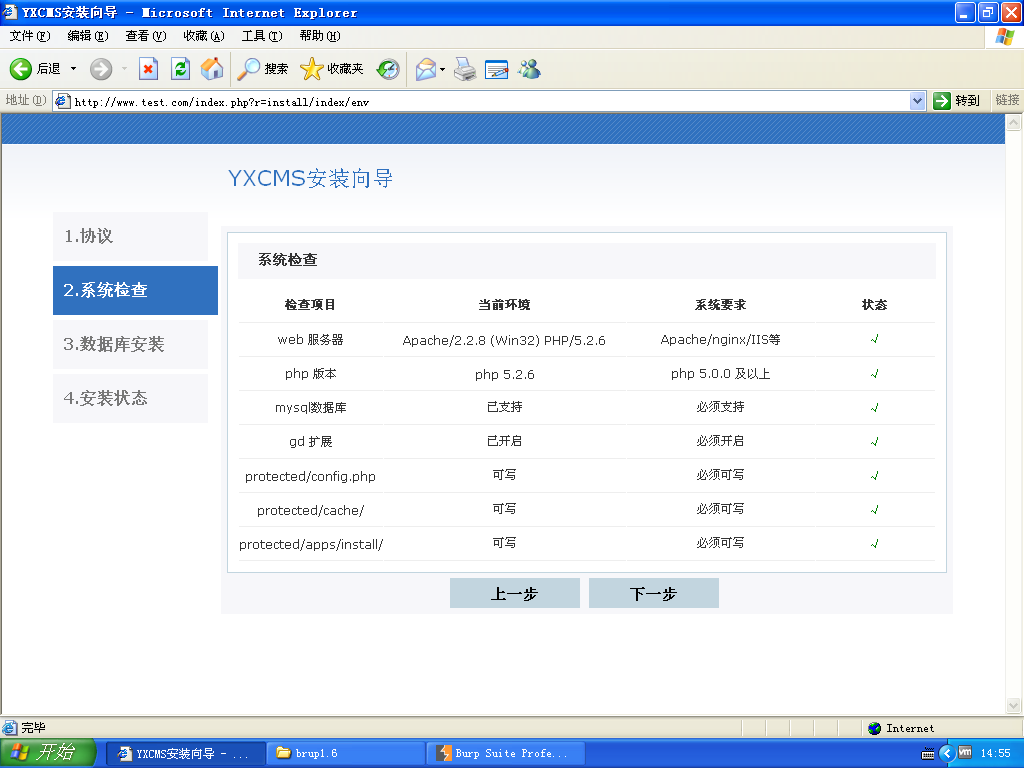
Task: Open Favorites star toolbar button
Action: point(331,69)
